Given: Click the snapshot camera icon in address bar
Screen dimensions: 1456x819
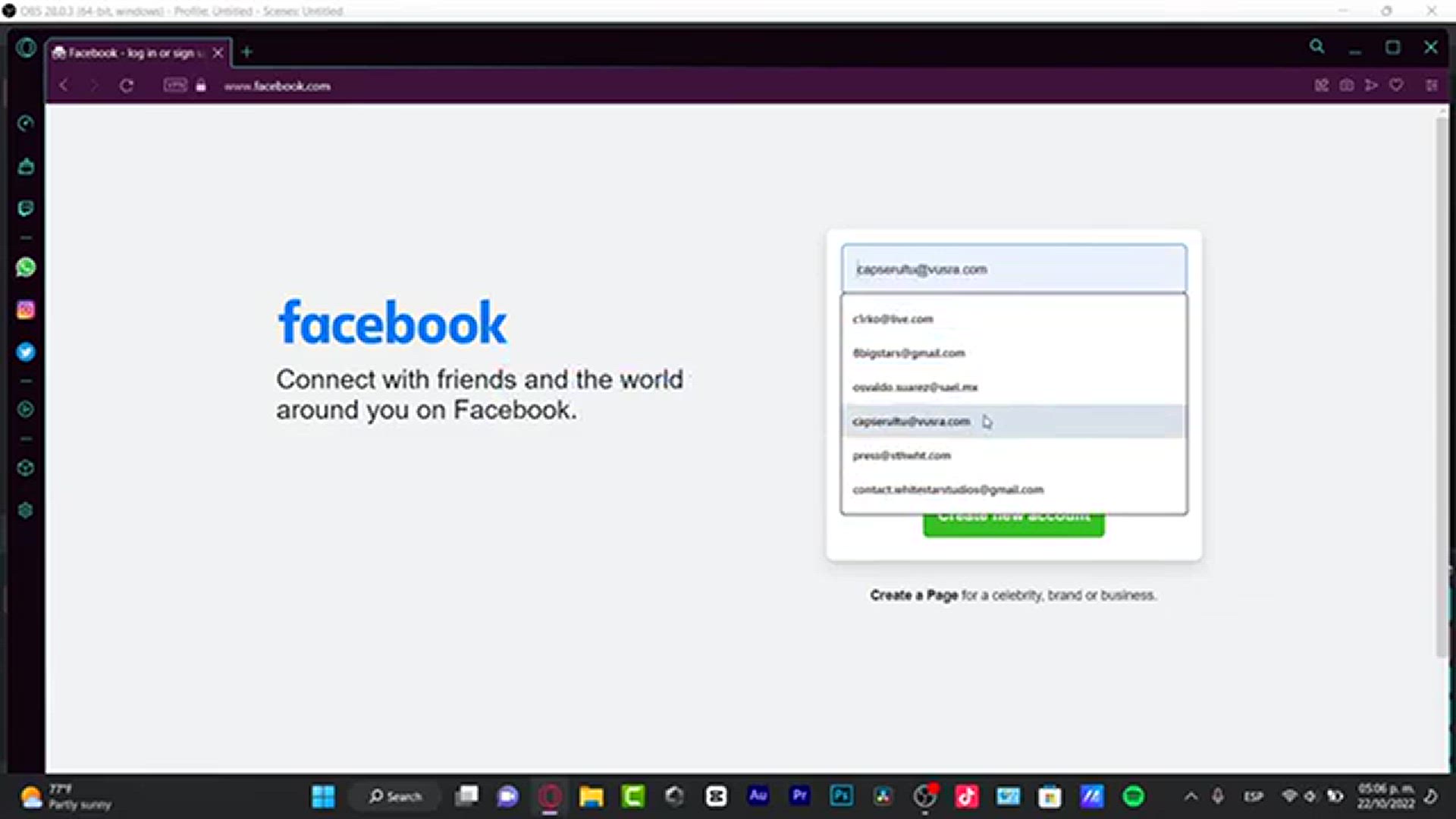Looking at the screenshot, I should tap(1346, 86).
